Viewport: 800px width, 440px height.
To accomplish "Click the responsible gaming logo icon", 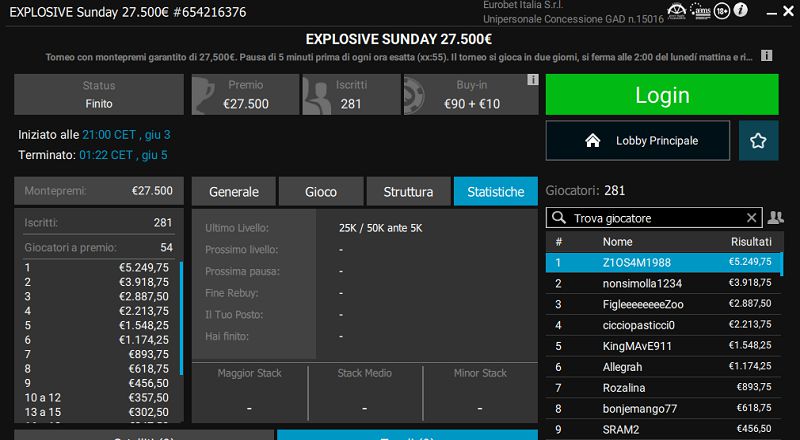I will (677, 11).
